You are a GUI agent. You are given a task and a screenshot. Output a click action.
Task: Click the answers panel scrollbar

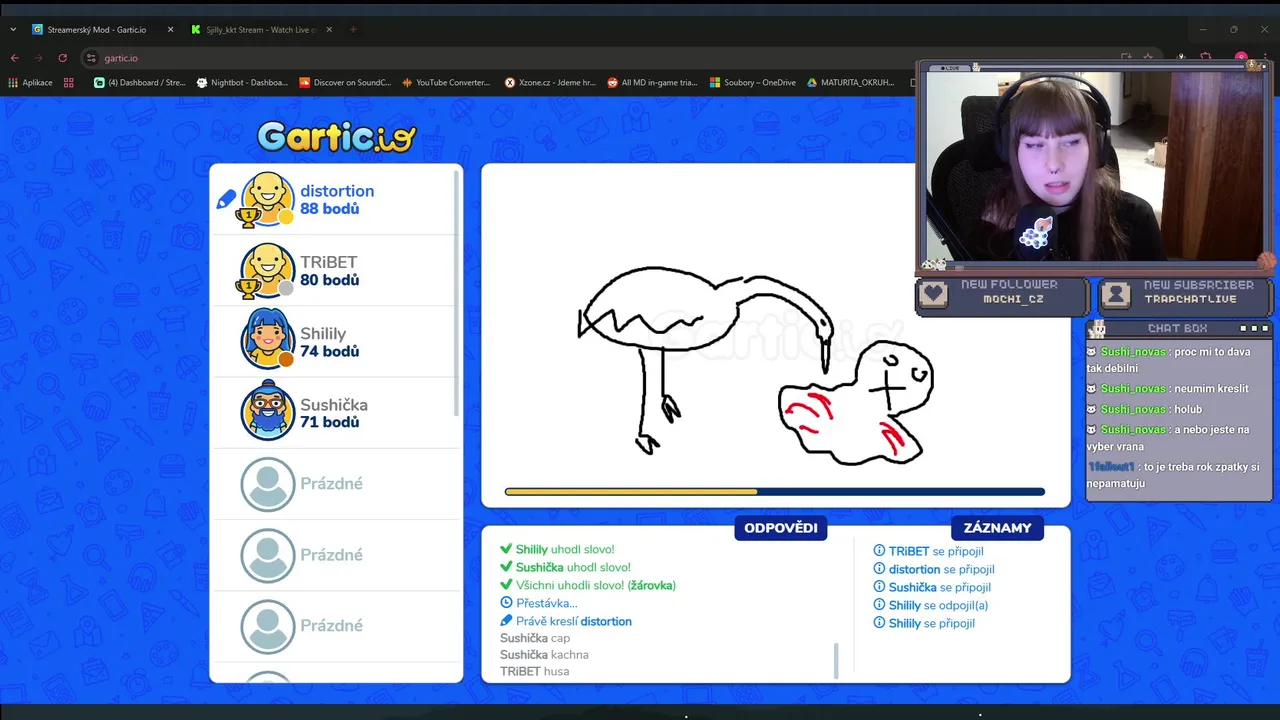coord(836,660)
